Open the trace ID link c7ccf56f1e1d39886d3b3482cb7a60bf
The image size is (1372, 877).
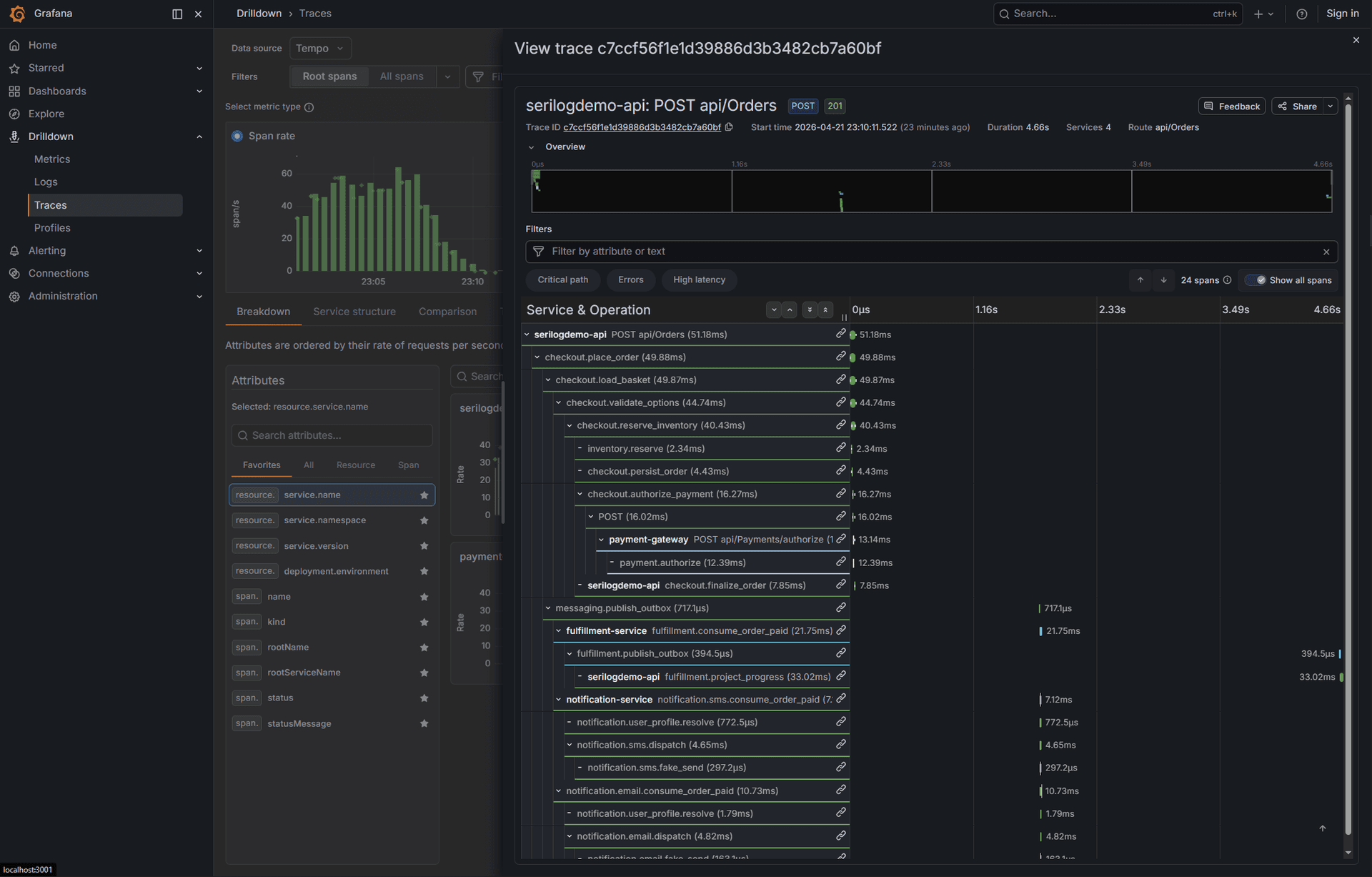click(641, 127)
